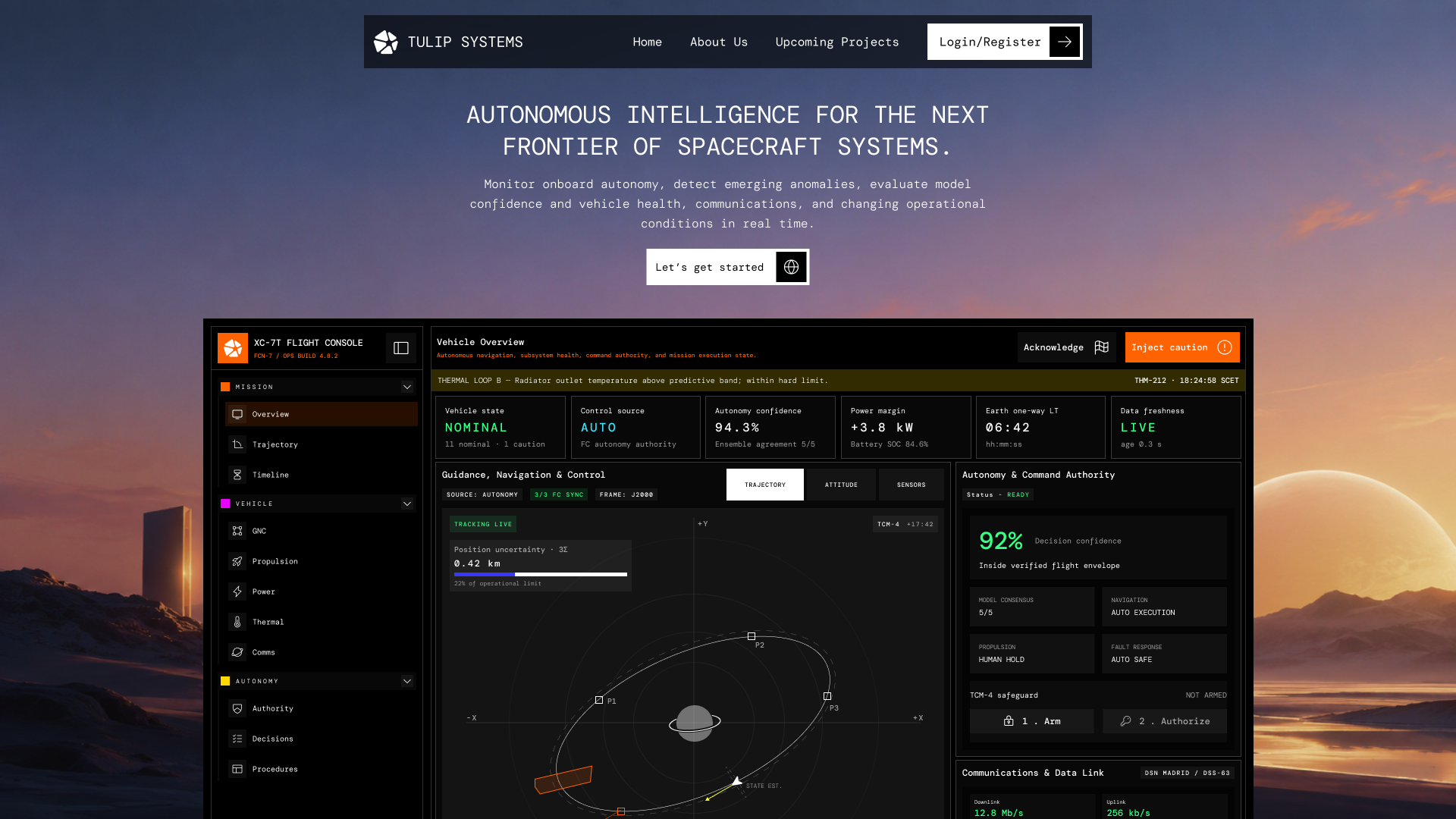Click the Earth one-way LT 06:42 card
Image resolution: width=1456 pixels, height=819 pixels.
click(1040, 427)
